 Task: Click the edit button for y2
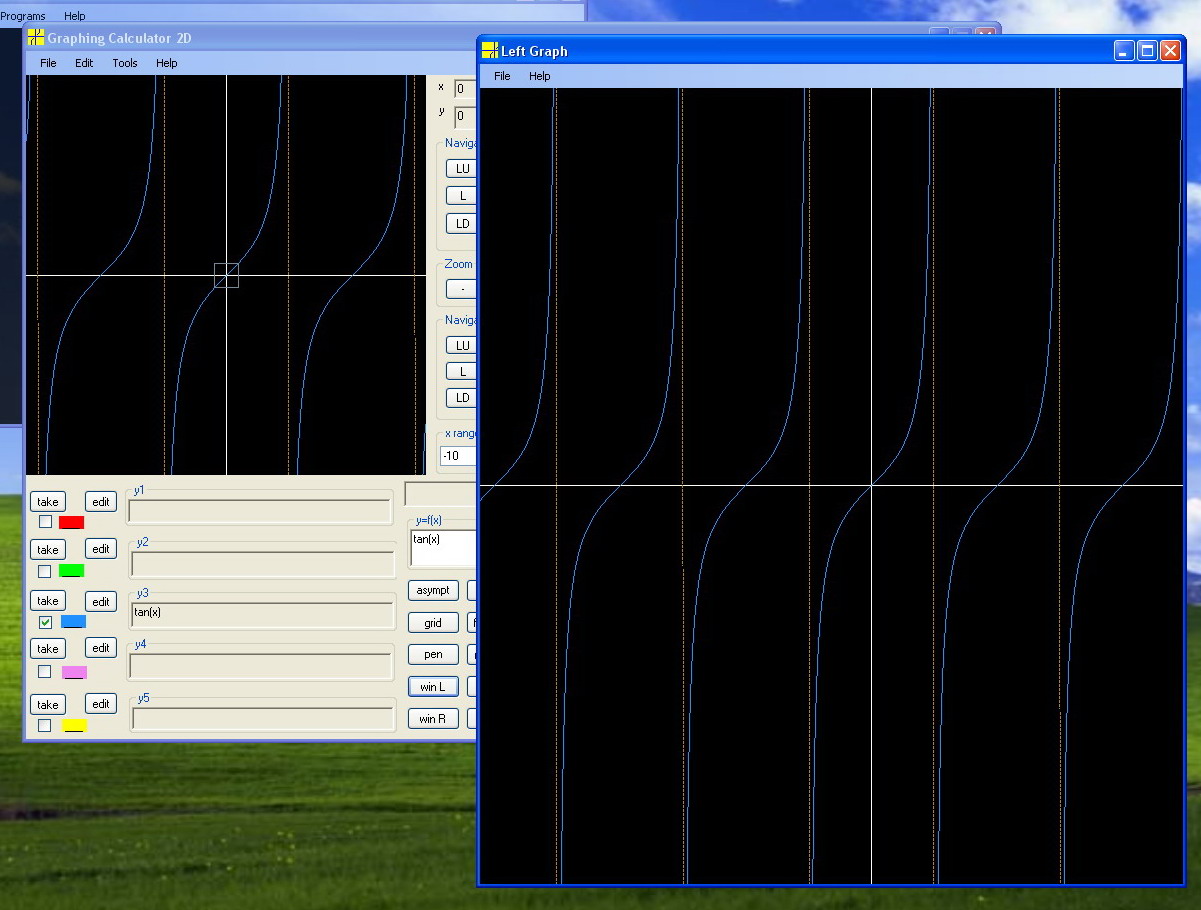tap(101, 549)
